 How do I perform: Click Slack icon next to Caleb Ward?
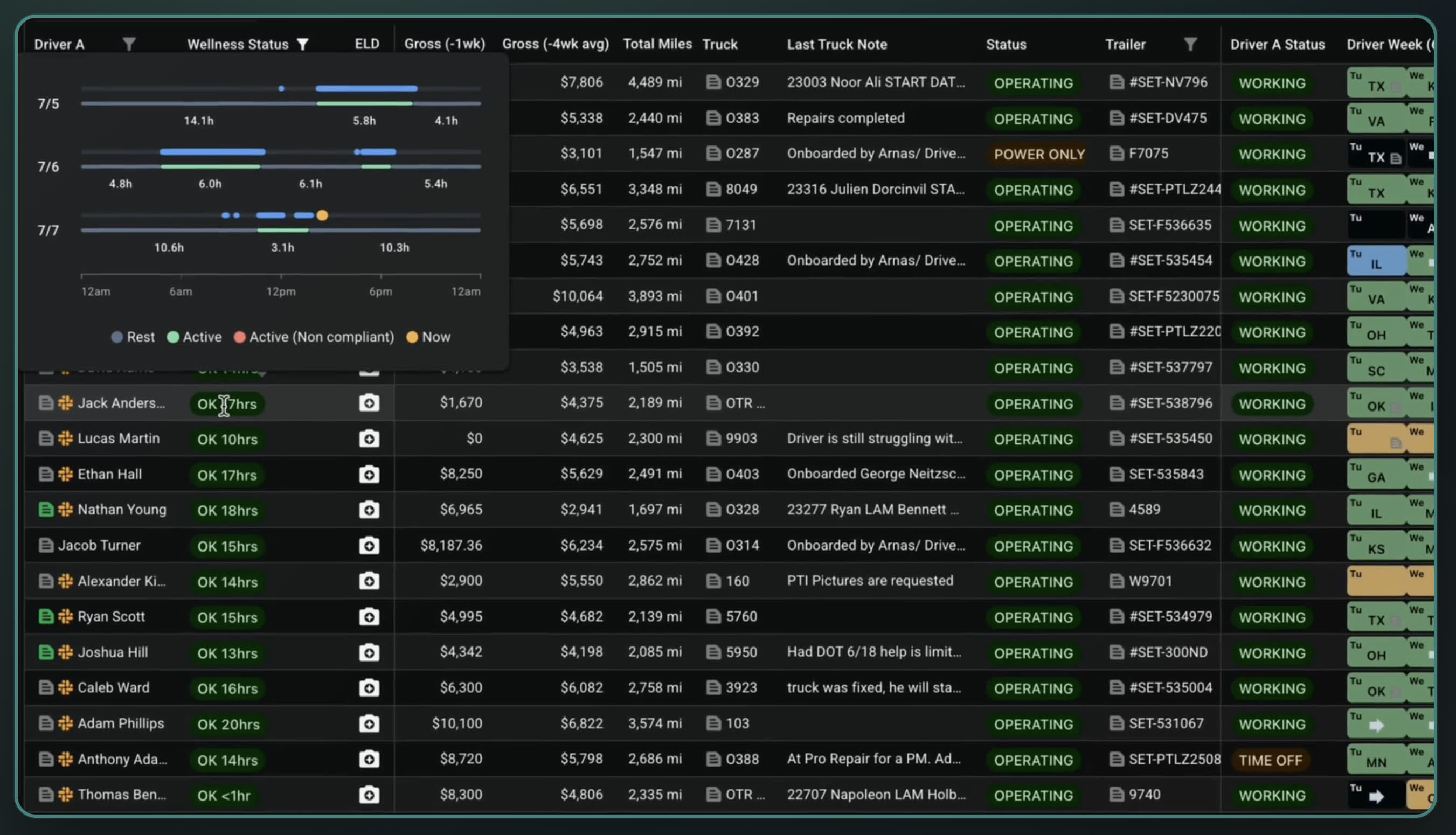65,687
